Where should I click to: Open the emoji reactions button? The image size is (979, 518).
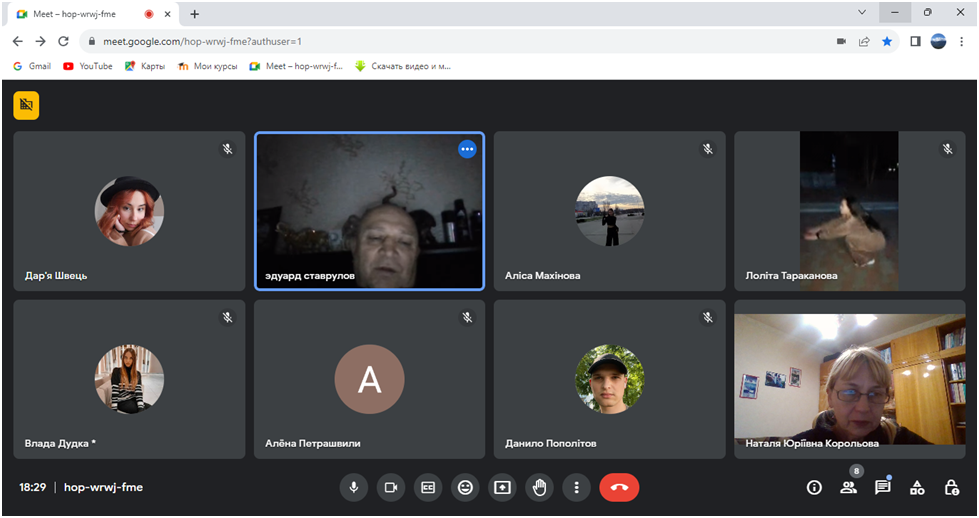(x=465, y=487)
